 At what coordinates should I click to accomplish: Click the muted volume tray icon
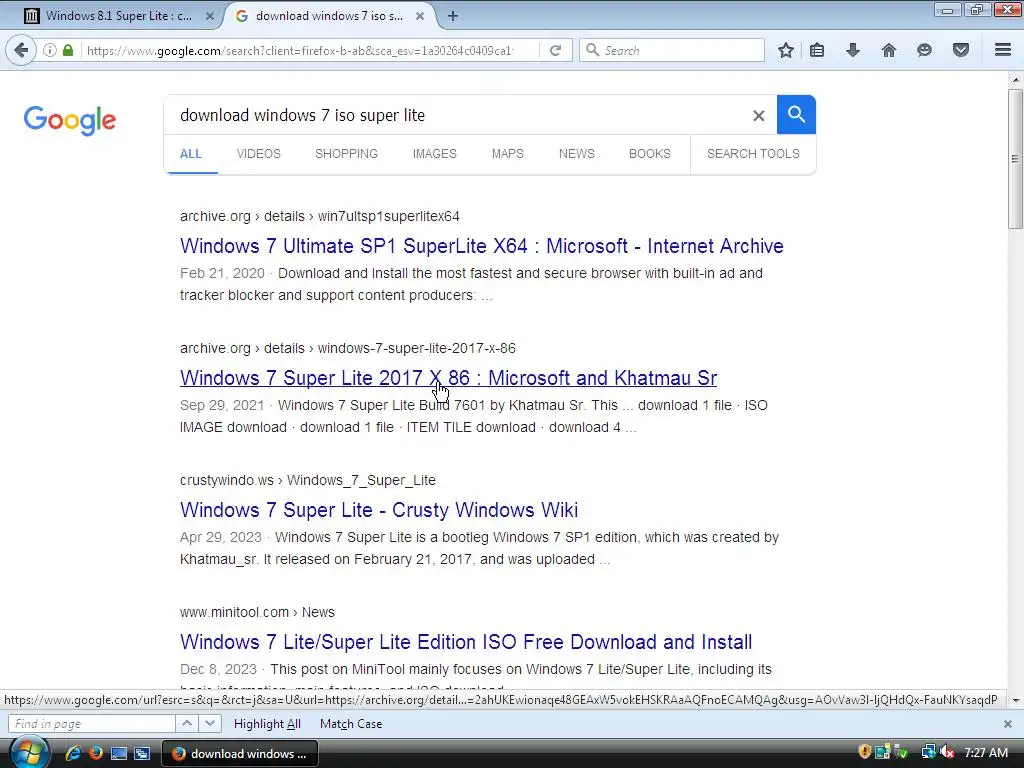[x=947, y=752]
